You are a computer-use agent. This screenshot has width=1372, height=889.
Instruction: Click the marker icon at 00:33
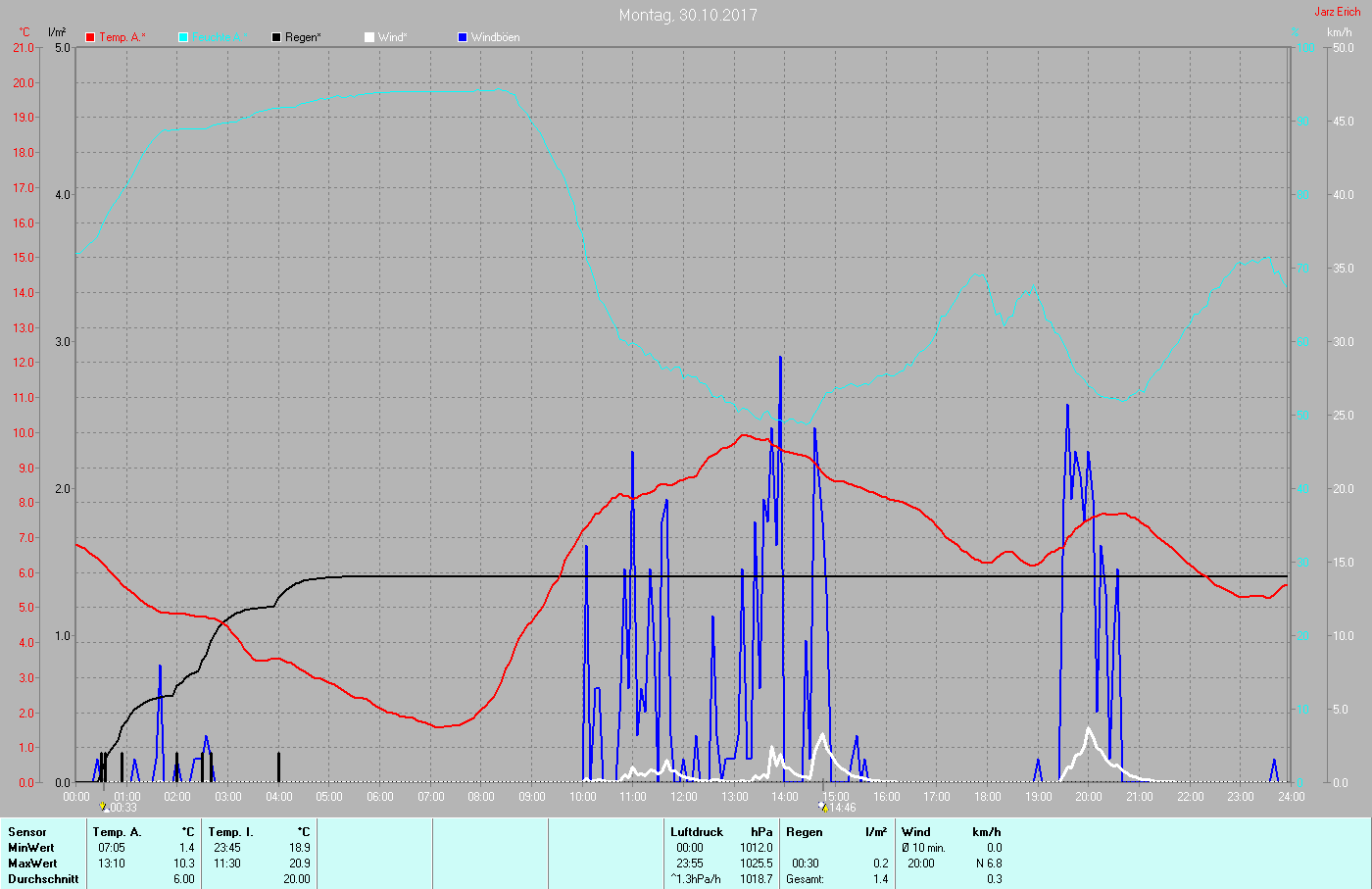coord(104,808)
